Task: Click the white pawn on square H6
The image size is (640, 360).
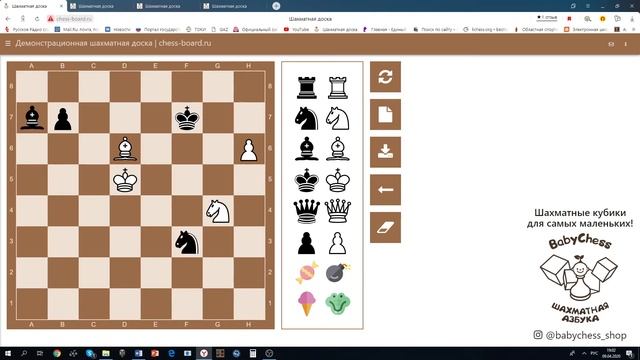Action: (249, 150)
